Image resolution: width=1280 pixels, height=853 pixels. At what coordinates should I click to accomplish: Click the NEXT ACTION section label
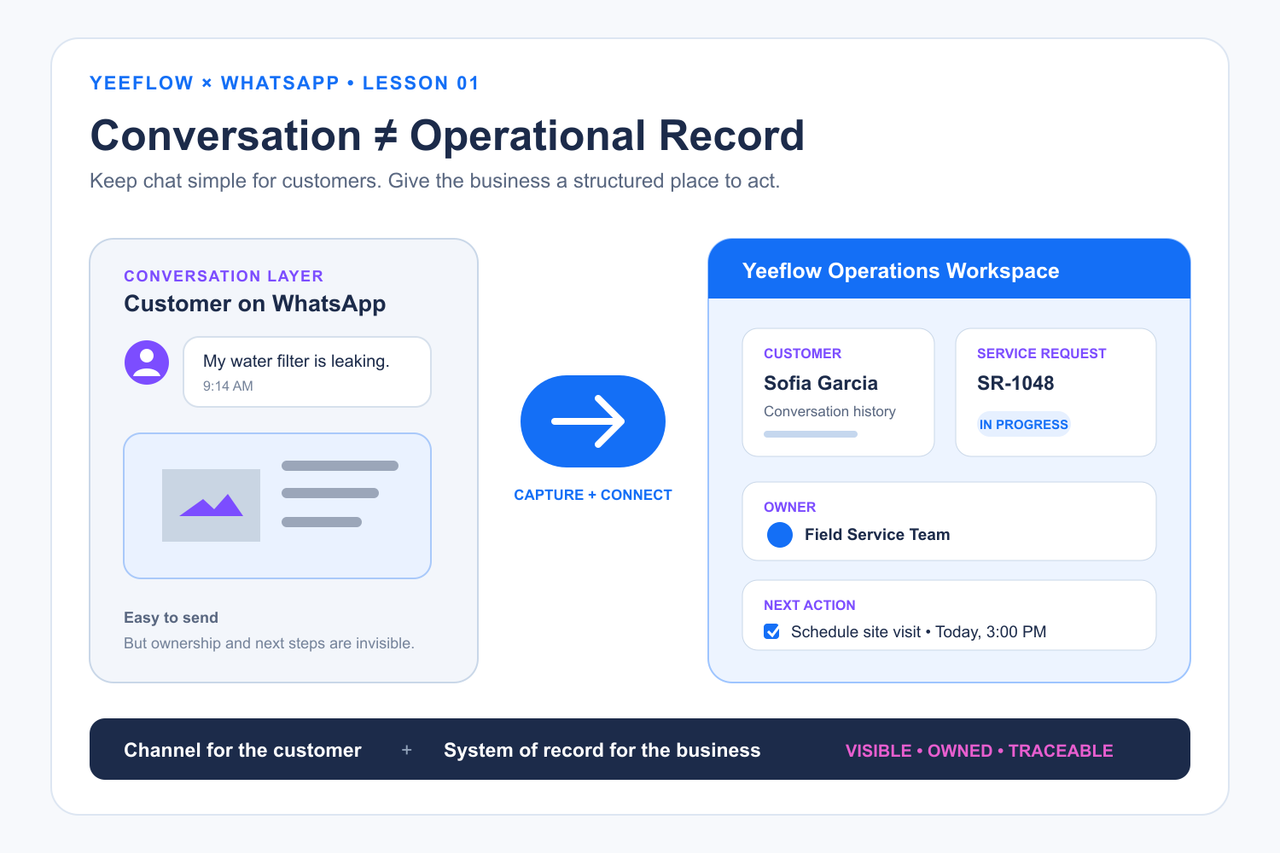coord(810,605)
